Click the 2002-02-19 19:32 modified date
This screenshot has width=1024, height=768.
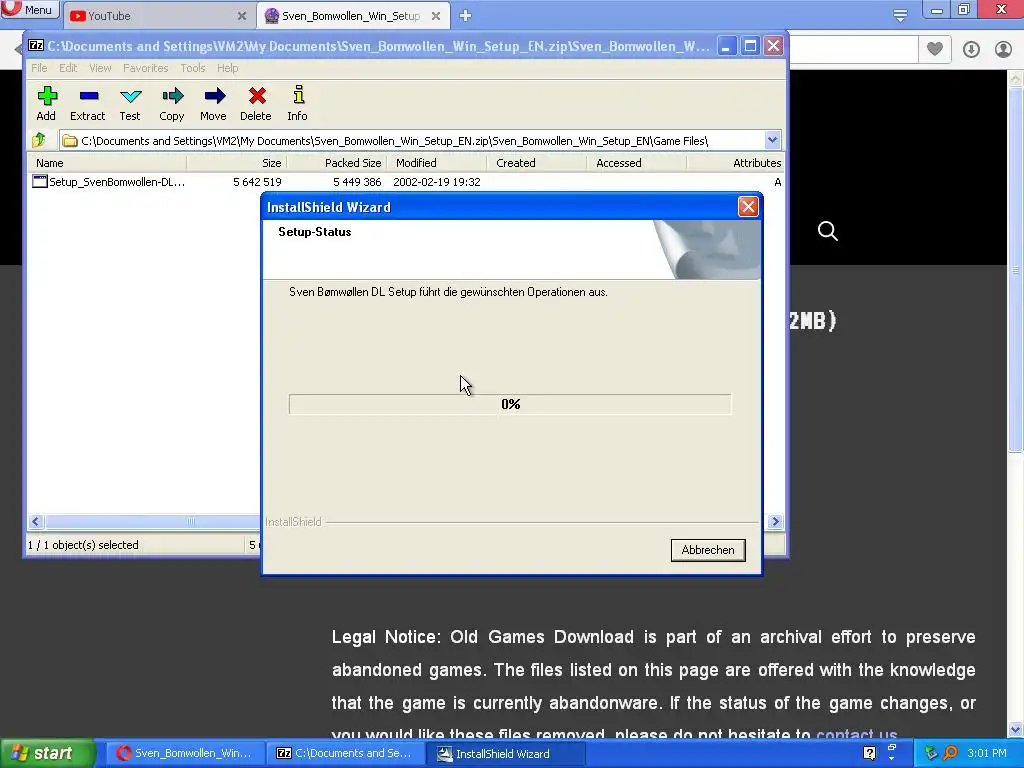pos(436,182)
